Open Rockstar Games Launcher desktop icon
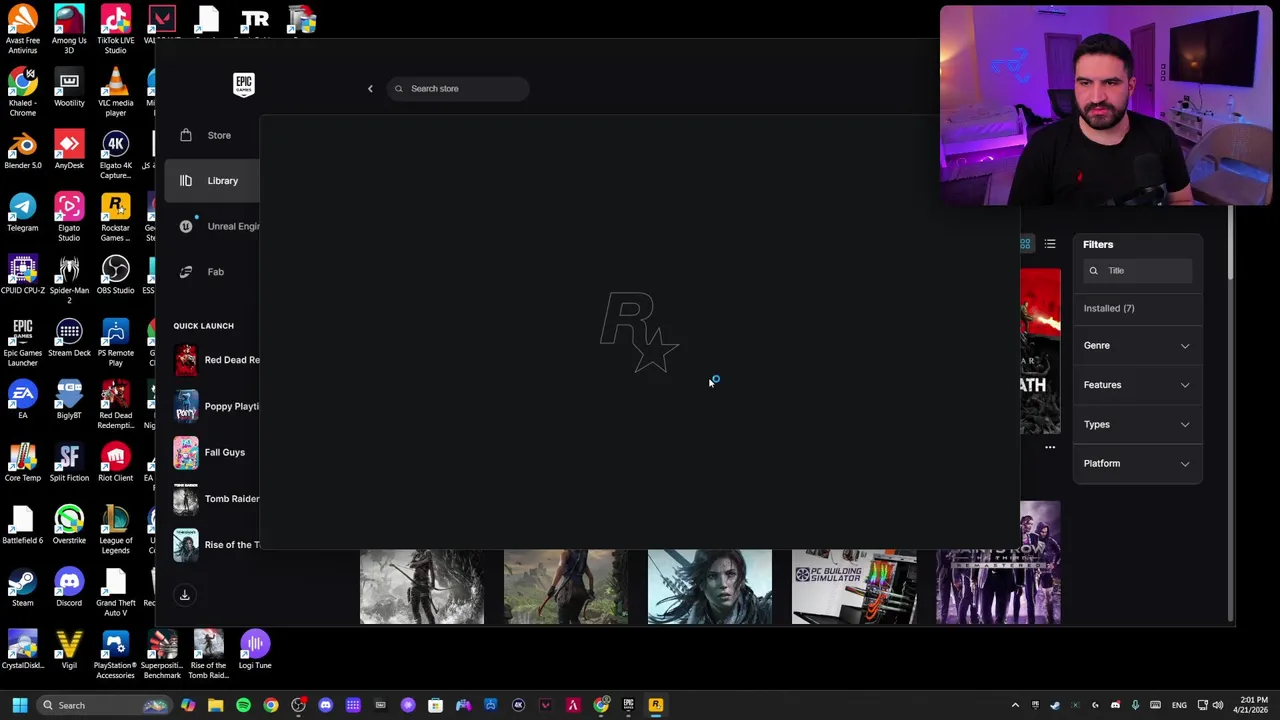The height and width of the screenshot is (720, 1280). click(115, 218)
